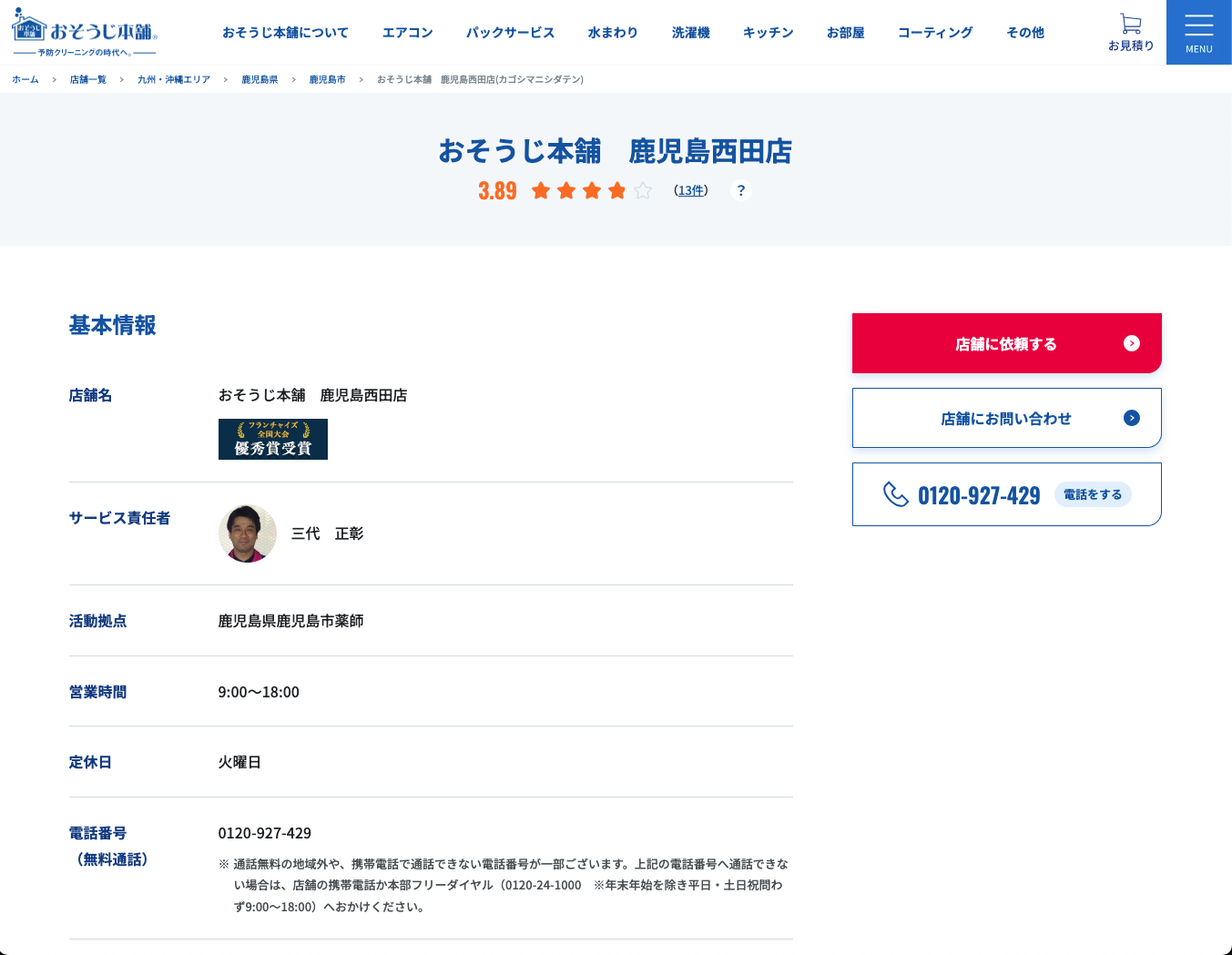Open the hamburger MENU button
This screenshot has width=1232, height=955.
[1198, 32]
